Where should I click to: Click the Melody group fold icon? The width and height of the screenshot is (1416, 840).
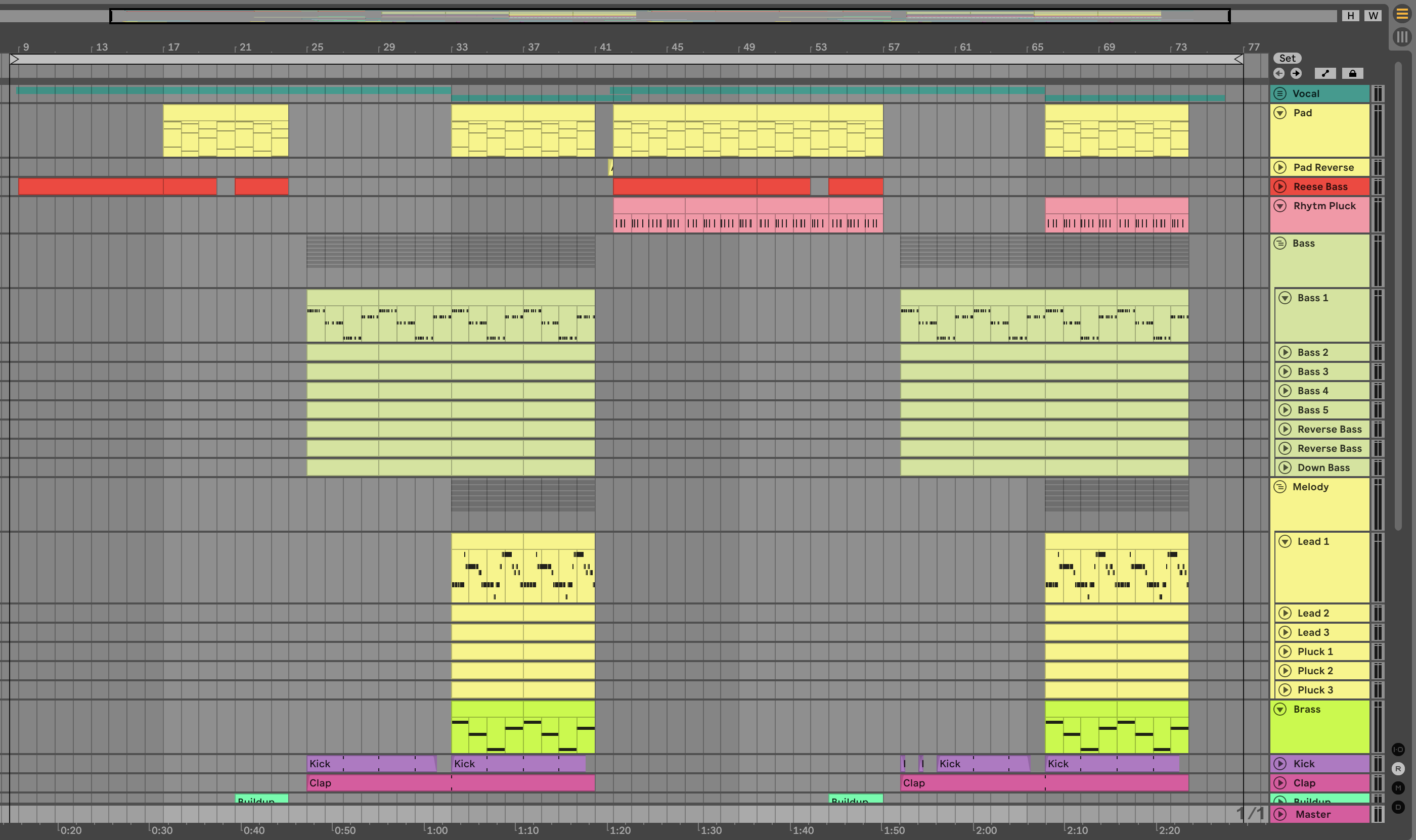tap(1280, 487)
